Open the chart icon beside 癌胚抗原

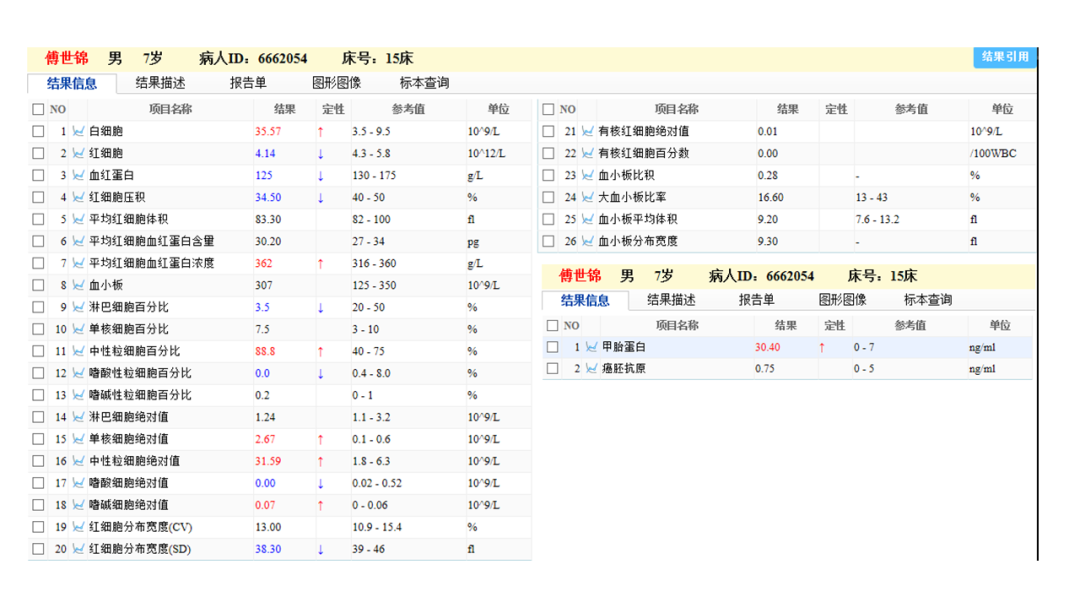(x=592, y=368)
